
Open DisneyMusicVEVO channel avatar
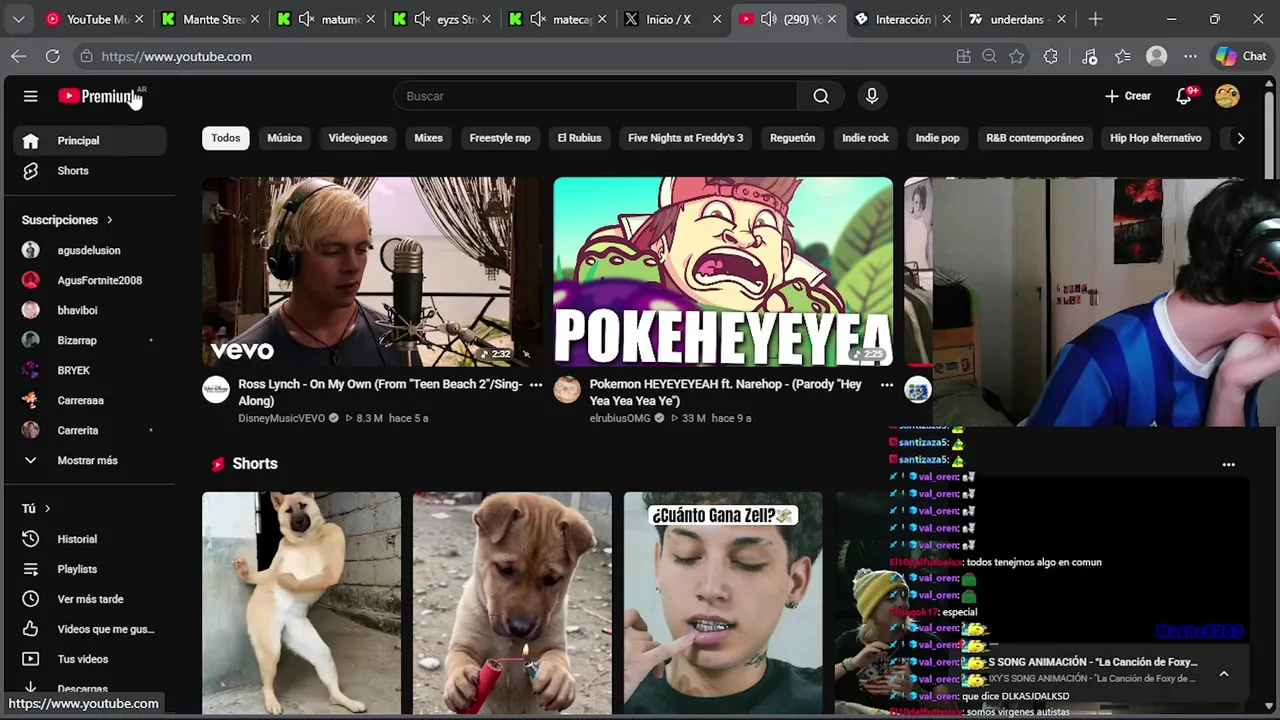[216, 390]
